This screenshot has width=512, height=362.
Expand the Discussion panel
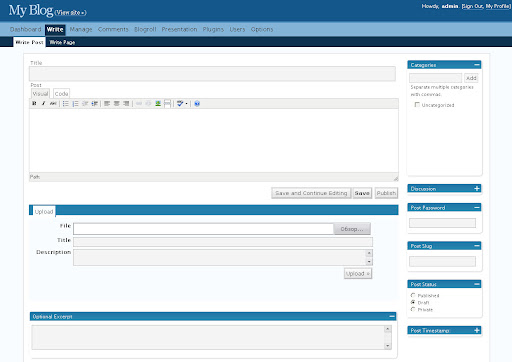(x=477, y=189)
